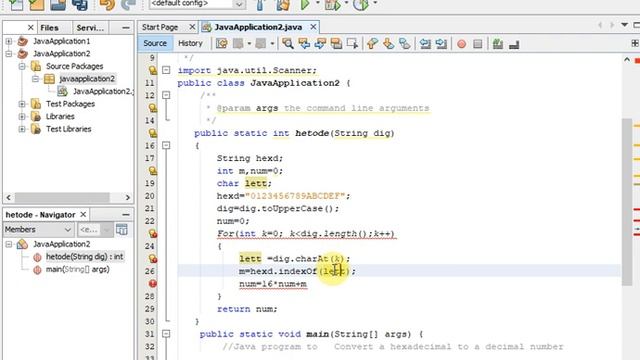Click Clean and Build Project icon
The height and width of the screenshot is (360, 640).
pyautogui.click(x=283, y=5)
